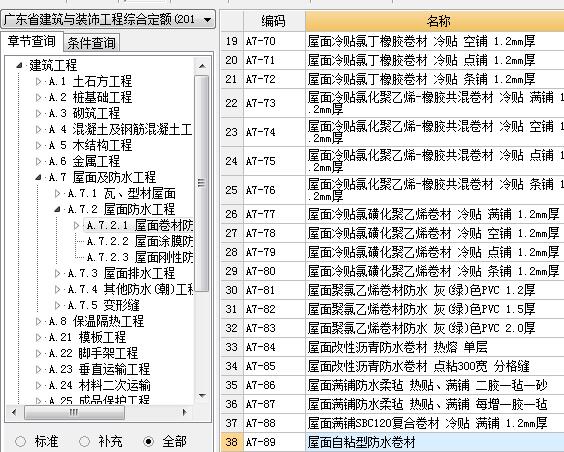Select row 22 code A7-73

[274, 103]
